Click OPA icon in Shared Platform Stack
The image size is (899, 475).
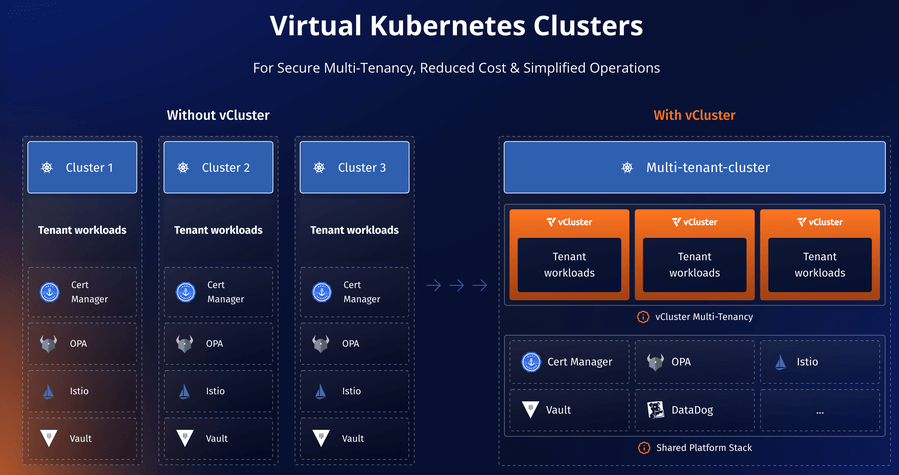pyautogui.click(x=655, y=362)
